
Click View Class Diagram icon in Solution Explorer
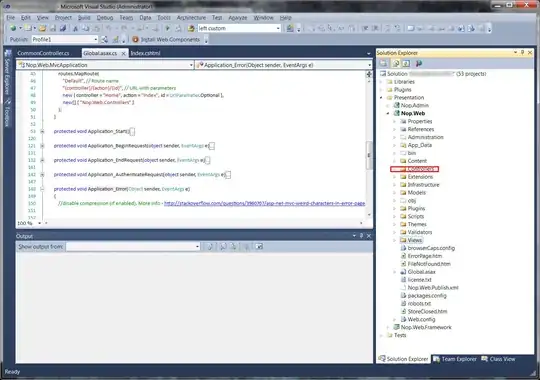click(419, 63)
